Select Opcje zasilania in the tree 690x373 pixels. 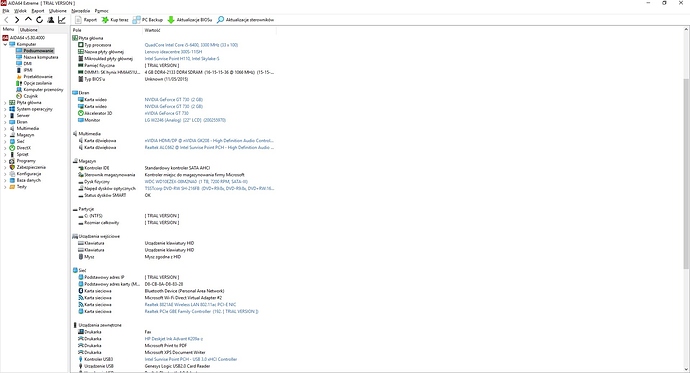[x=37, y=83]
